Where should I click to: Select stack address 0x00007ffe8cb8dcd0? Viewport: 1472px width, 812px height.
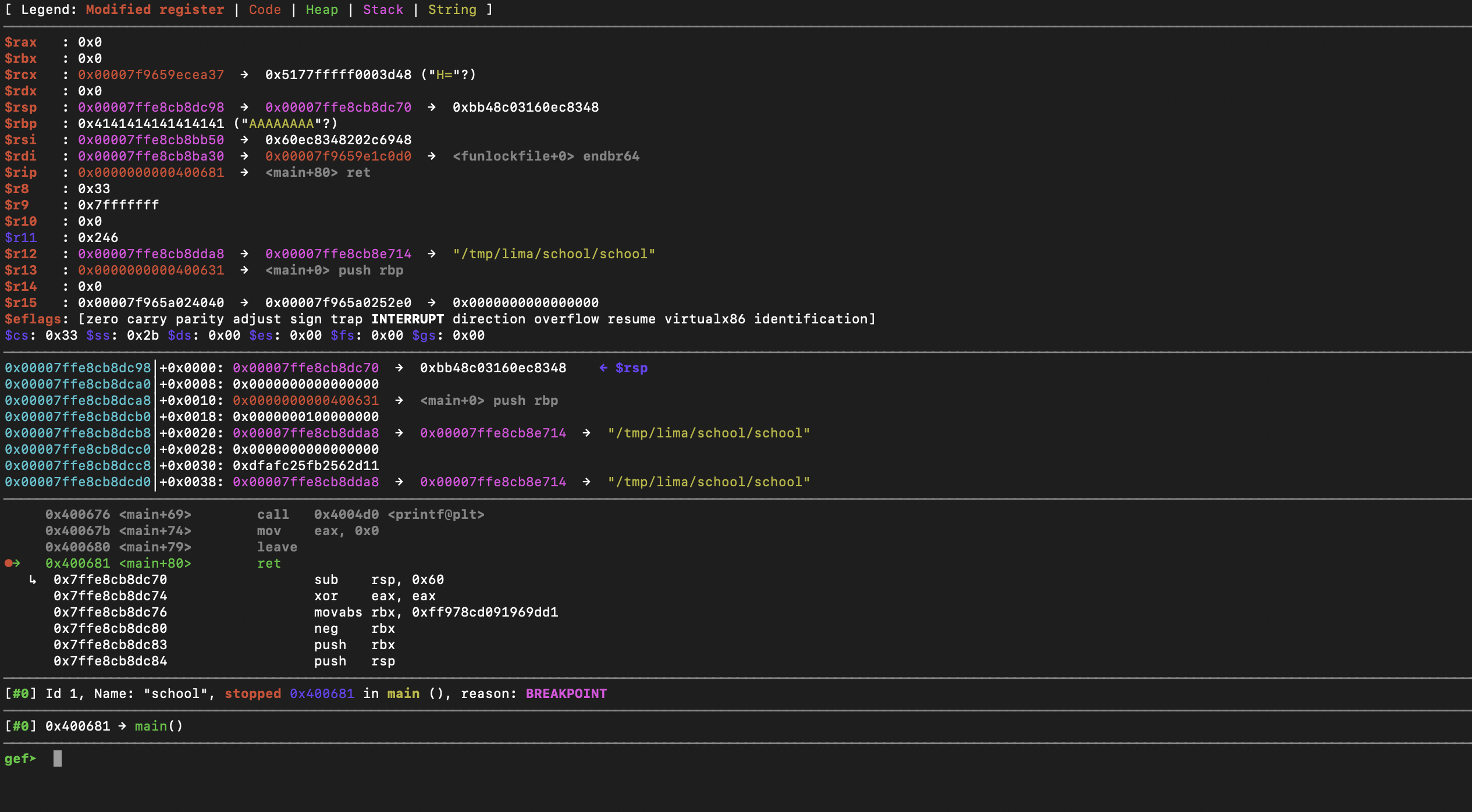77,482
